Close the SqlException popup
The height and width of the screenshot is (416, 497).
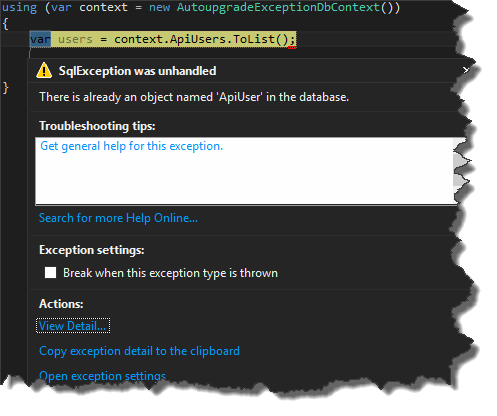(x=466, y=70)
